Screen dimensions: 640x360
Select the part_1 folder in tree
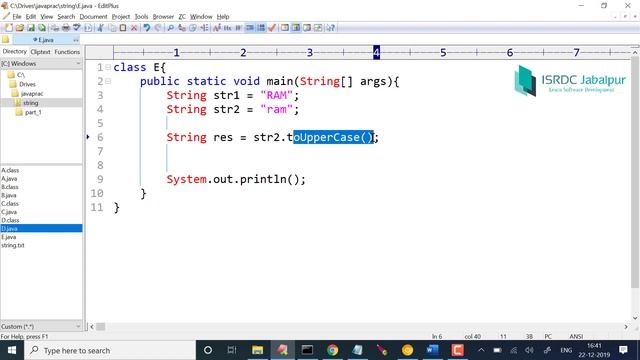point(33,112)
